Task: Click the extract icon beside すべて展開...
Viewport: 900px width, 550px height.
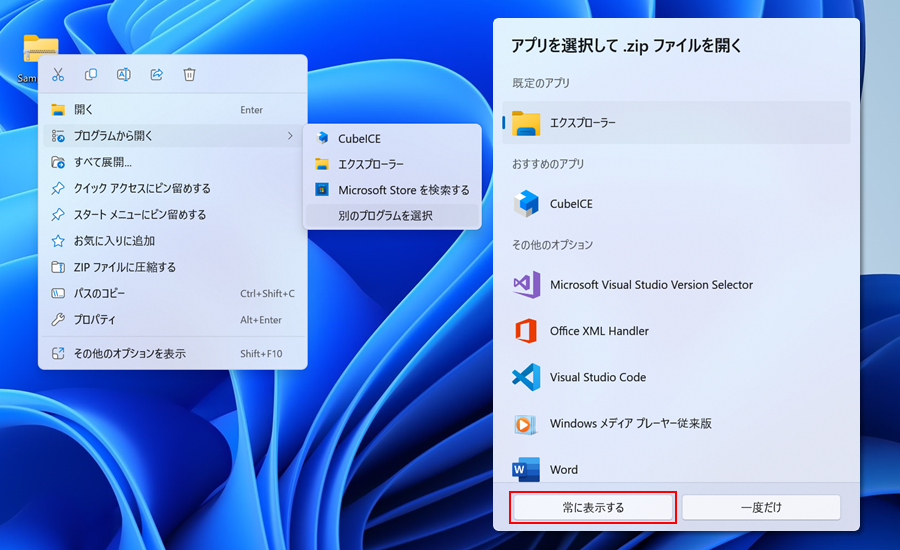Action: (58, 162)
